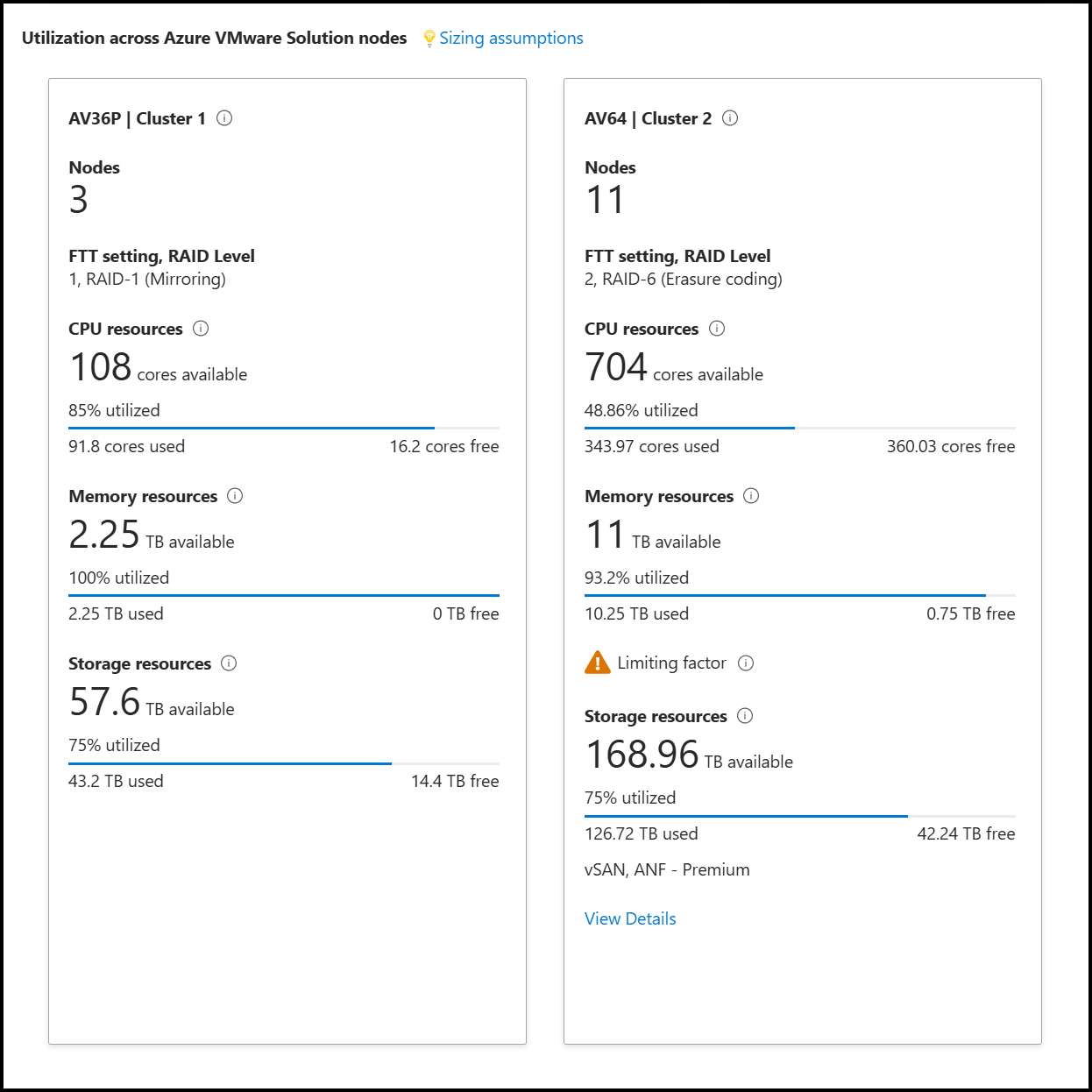Show Storage resources info for Cluster 2
The image size is (1092, 1092).
click(745, 716)
